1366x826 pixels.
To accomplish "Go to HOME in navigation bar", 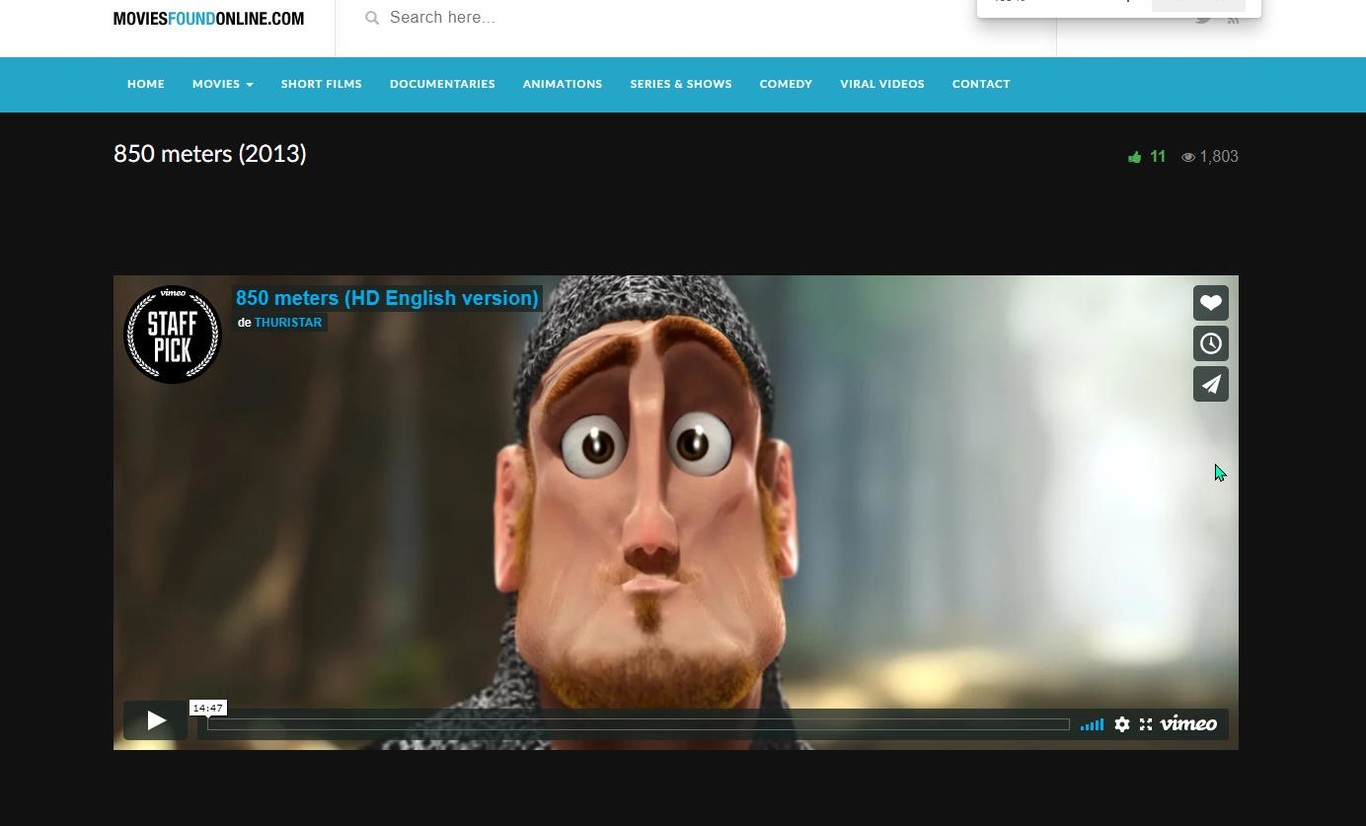I will point(146,84).
